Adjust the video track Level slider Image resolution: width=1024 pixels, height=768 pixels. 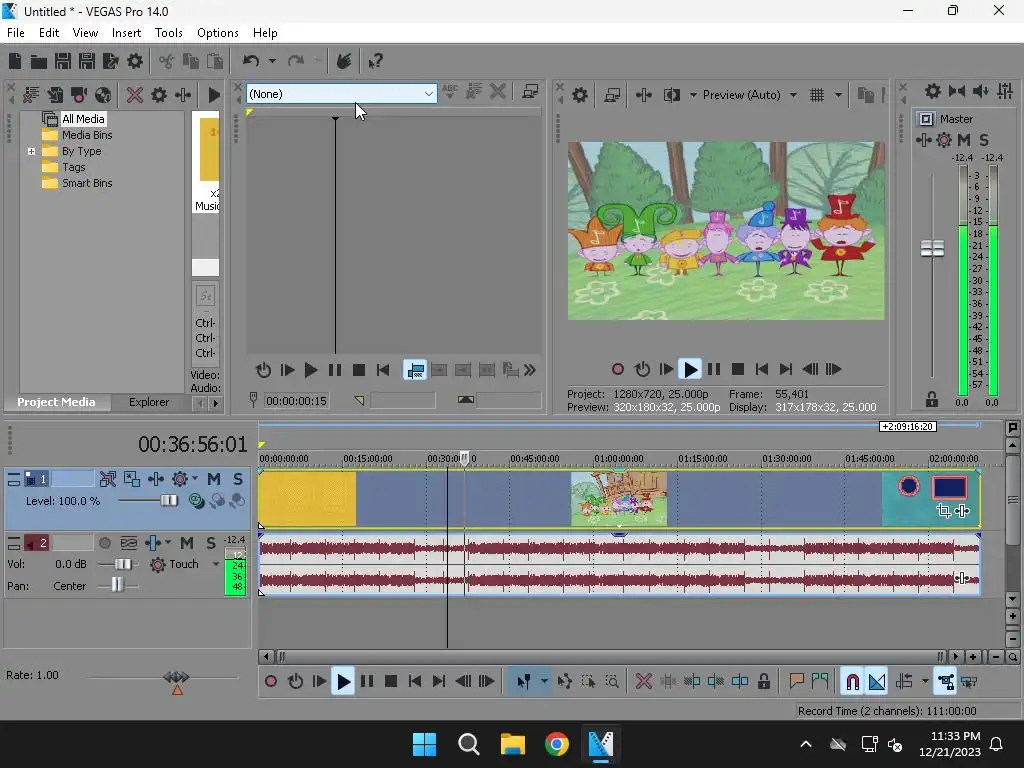168,501
